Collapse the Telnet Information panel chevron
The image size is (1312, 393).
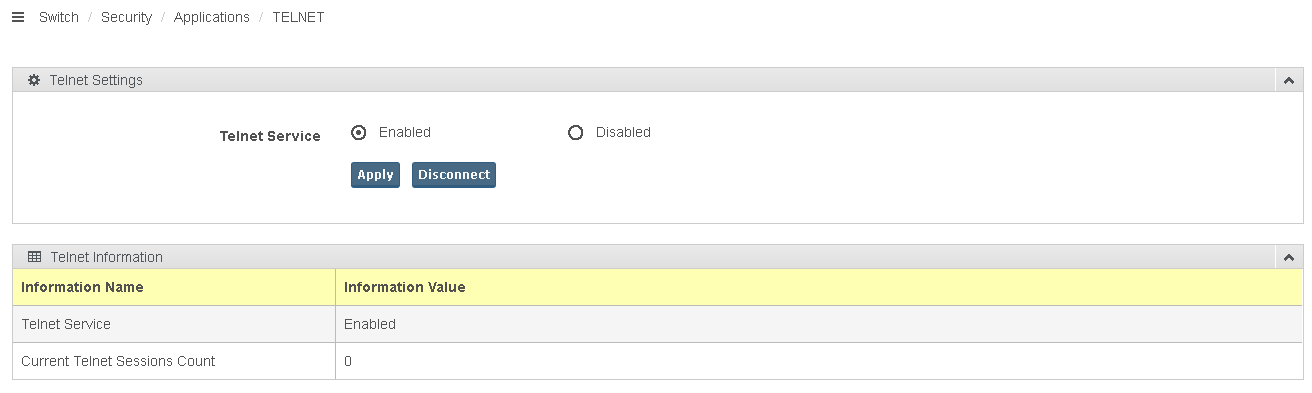(x=1289, y=257)
